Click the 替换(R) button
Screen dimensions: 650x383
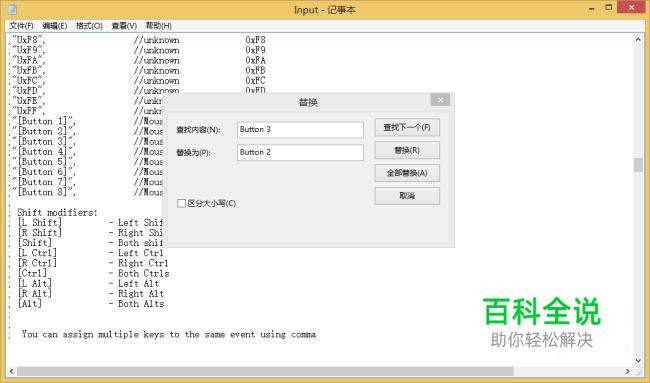(407, 150)
